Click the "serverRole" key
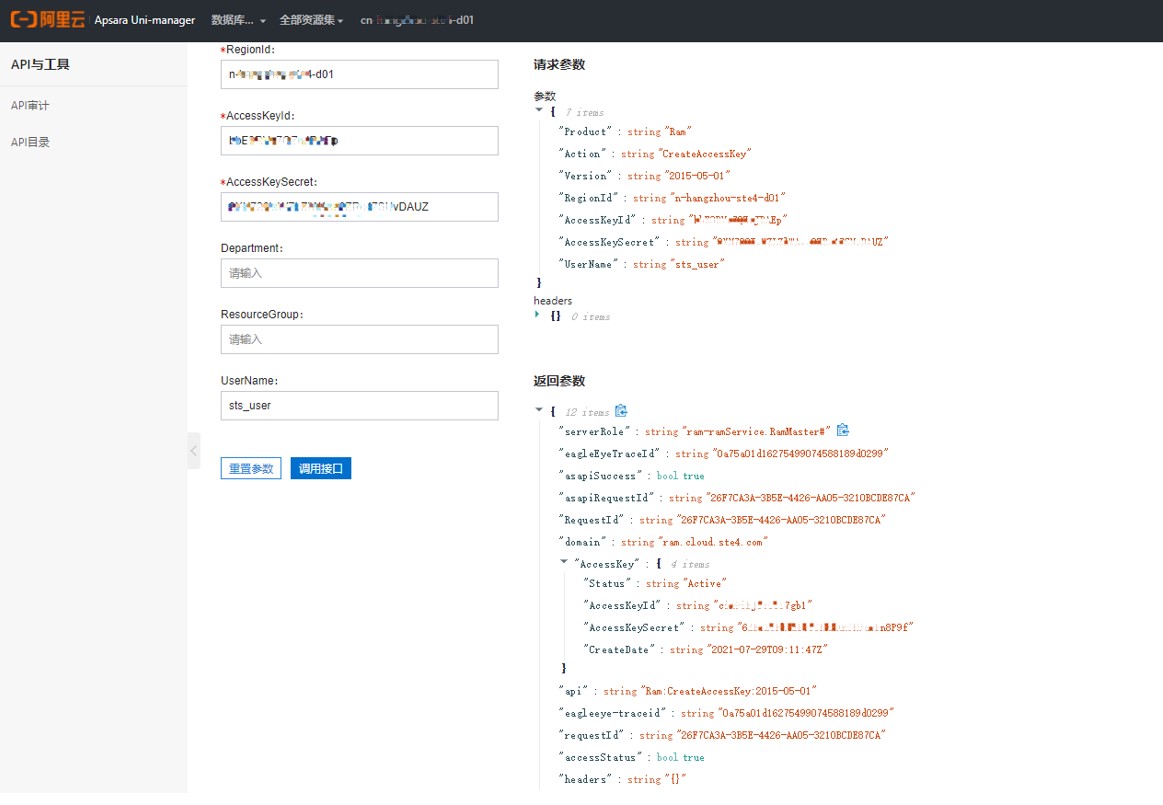This screenshot has width=1163, height=805. tap(595, 431)
